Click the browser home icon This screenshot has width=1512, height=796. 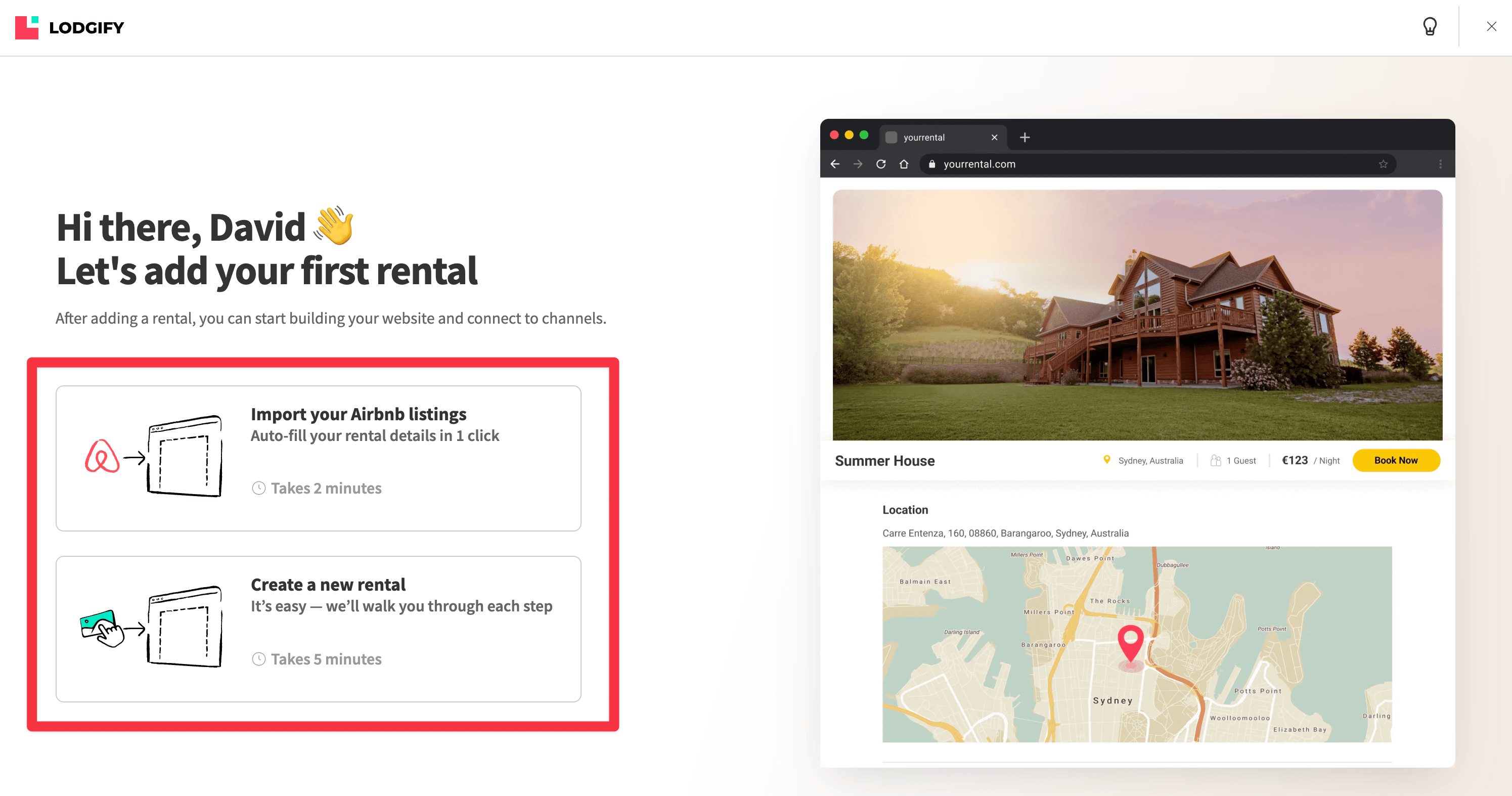tap(903, 164)
